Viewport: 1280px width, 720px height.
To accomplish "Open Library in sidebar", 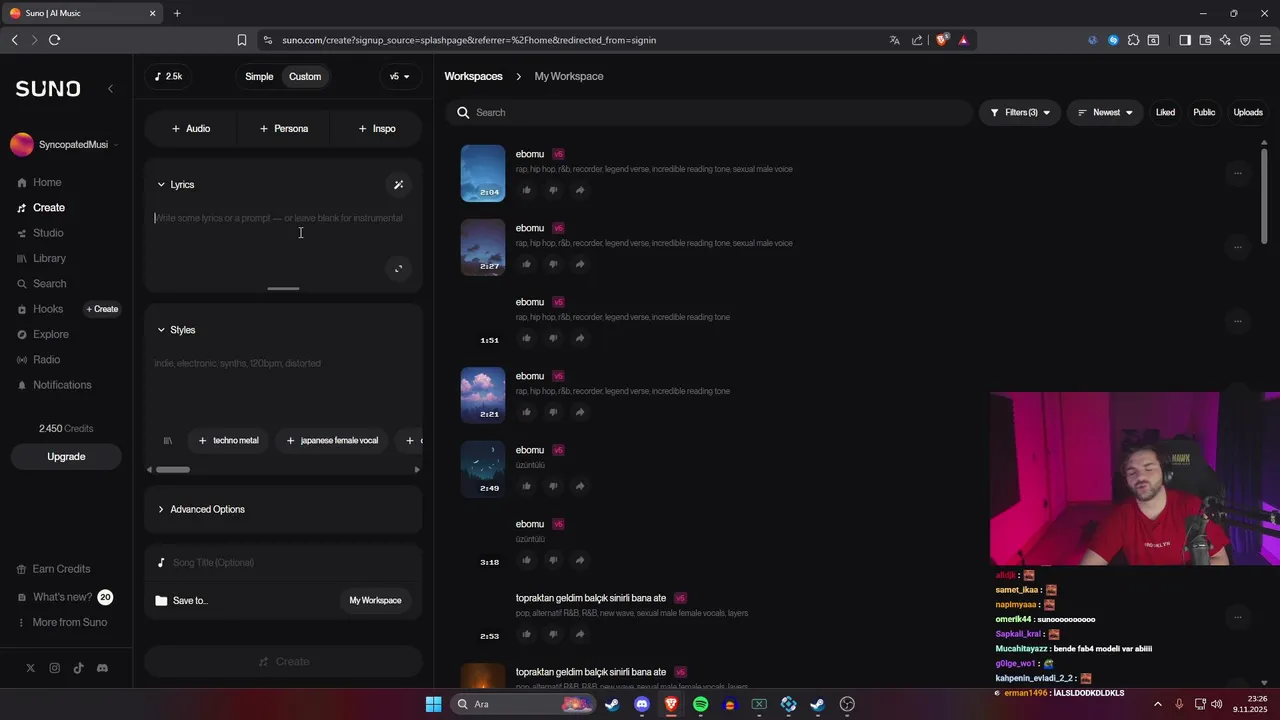I will tap(42, 259).
